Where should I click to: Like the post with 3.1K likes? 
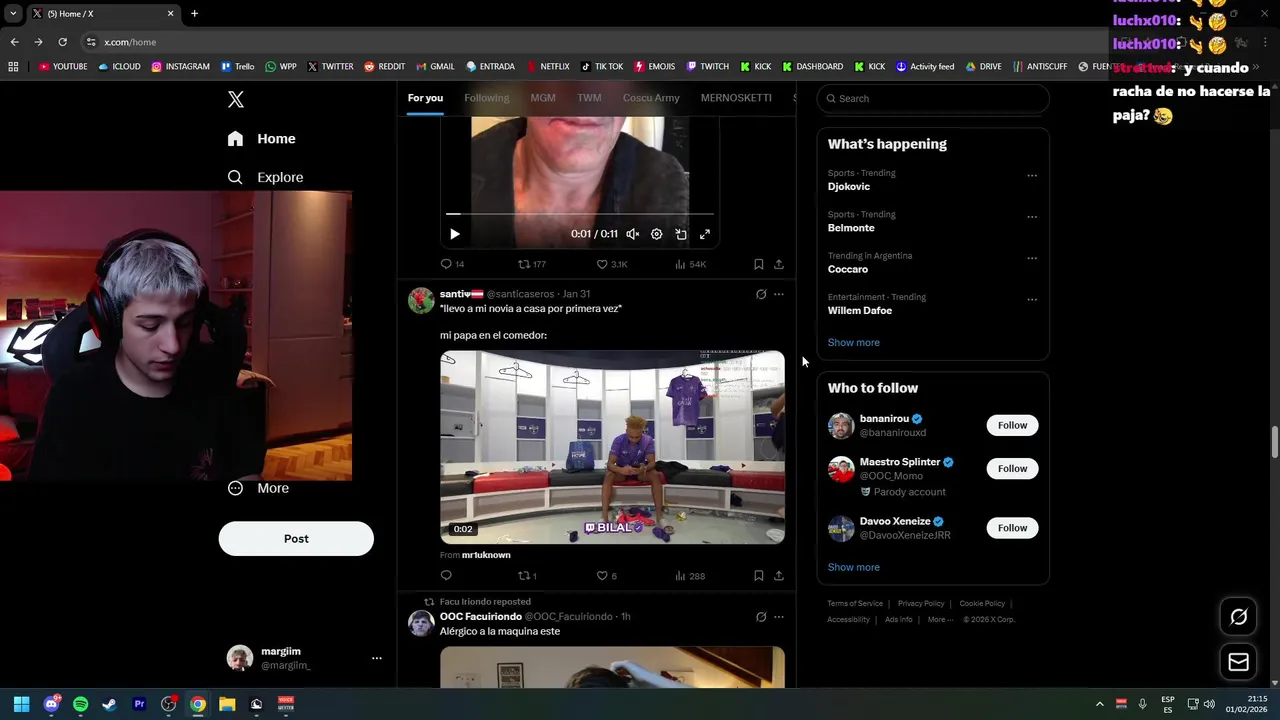(612, 264)
